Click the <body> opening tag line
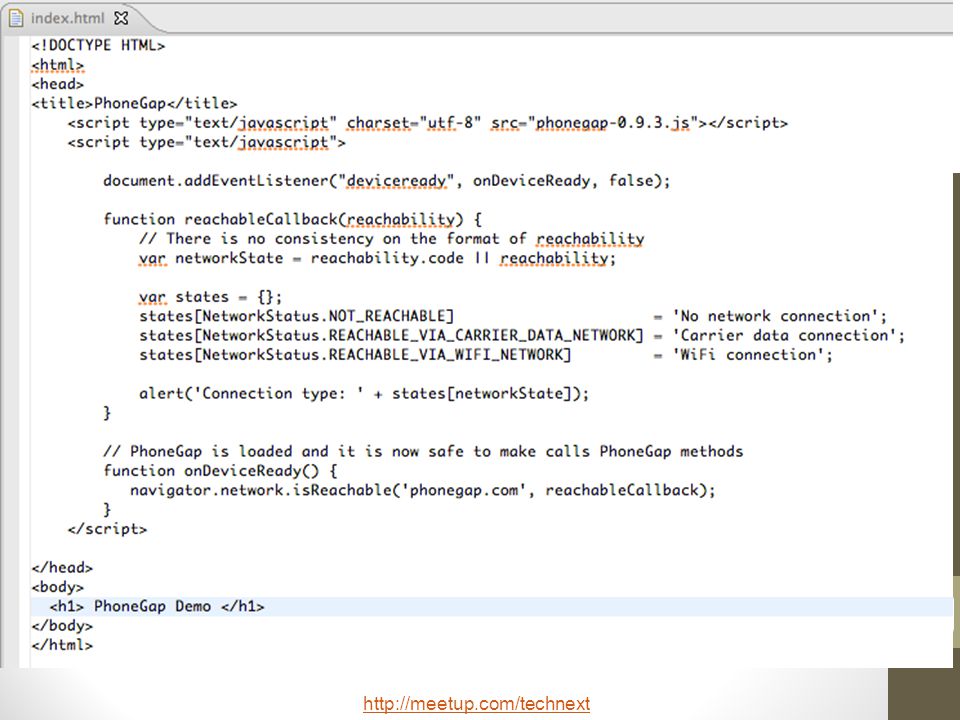This screenshot has height=720, width=960. [x=58, y=587]
